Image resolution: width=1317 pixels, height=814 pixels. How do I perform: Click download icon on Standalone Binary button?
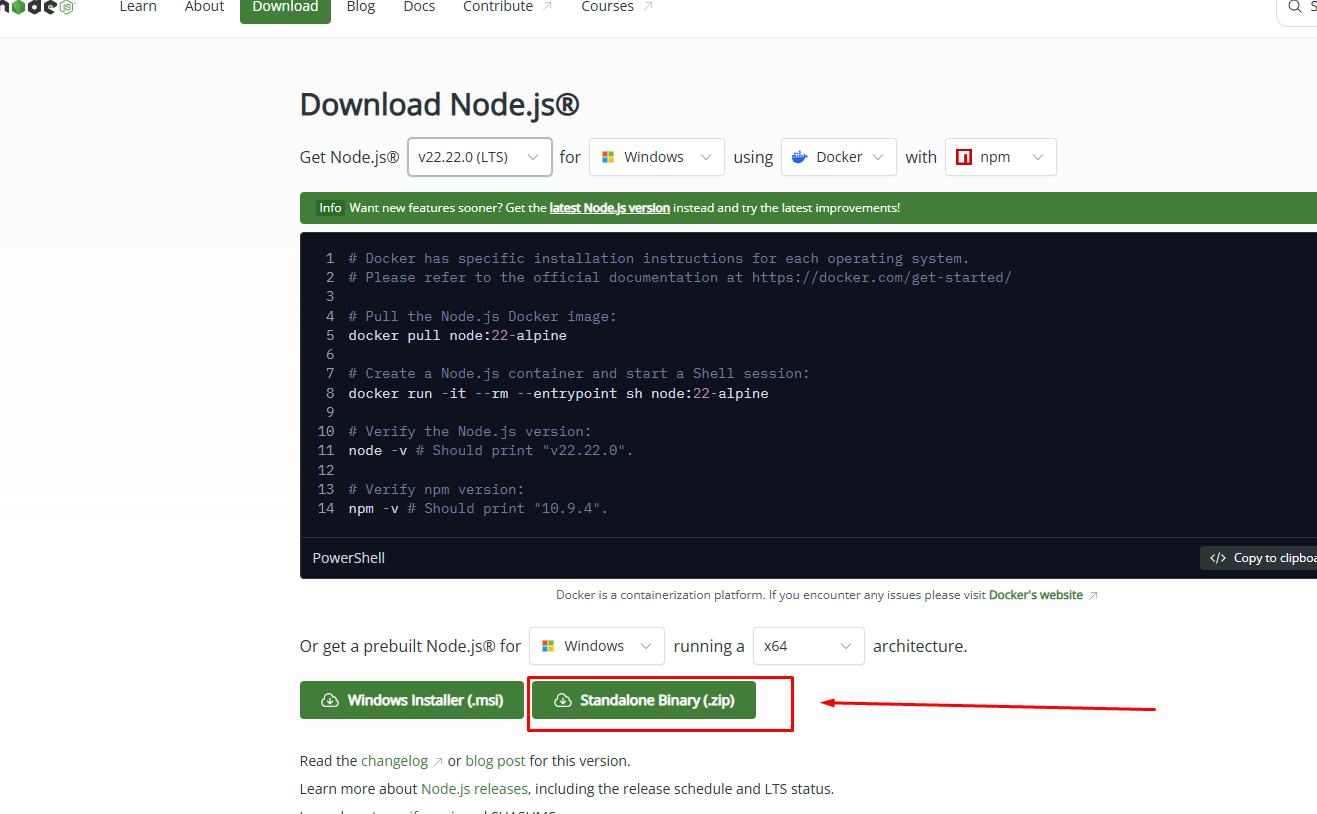tap(563, 701)
